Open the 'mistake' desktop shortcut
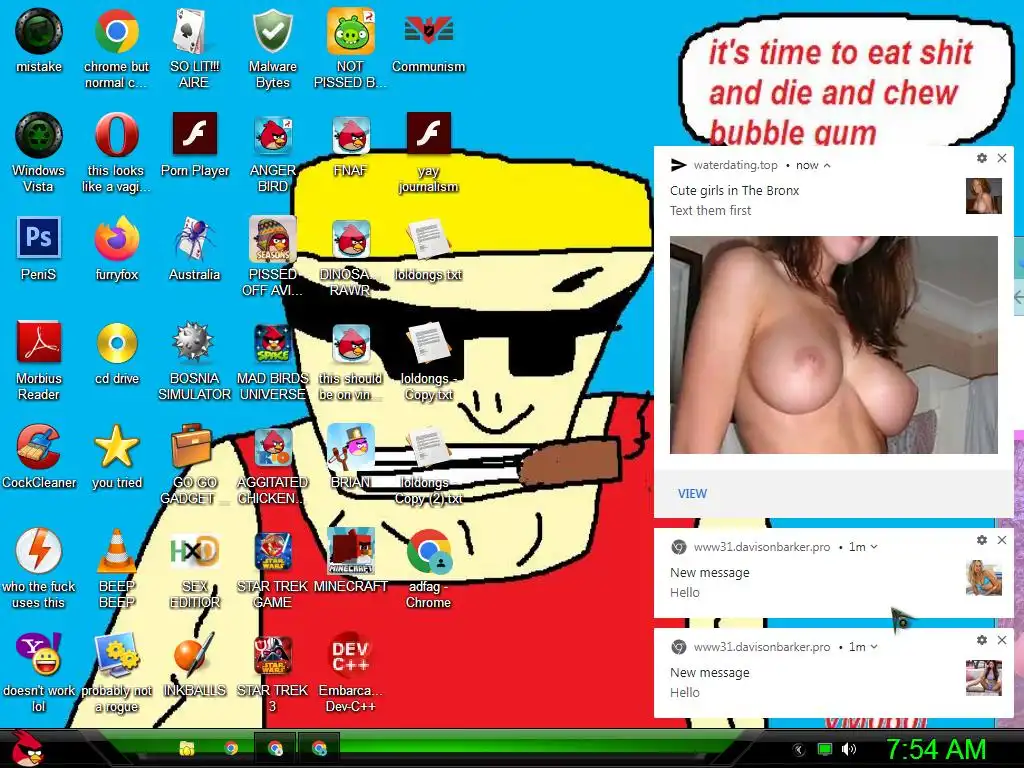Screen dimensions: 1024x768 (x=39, y=41)
